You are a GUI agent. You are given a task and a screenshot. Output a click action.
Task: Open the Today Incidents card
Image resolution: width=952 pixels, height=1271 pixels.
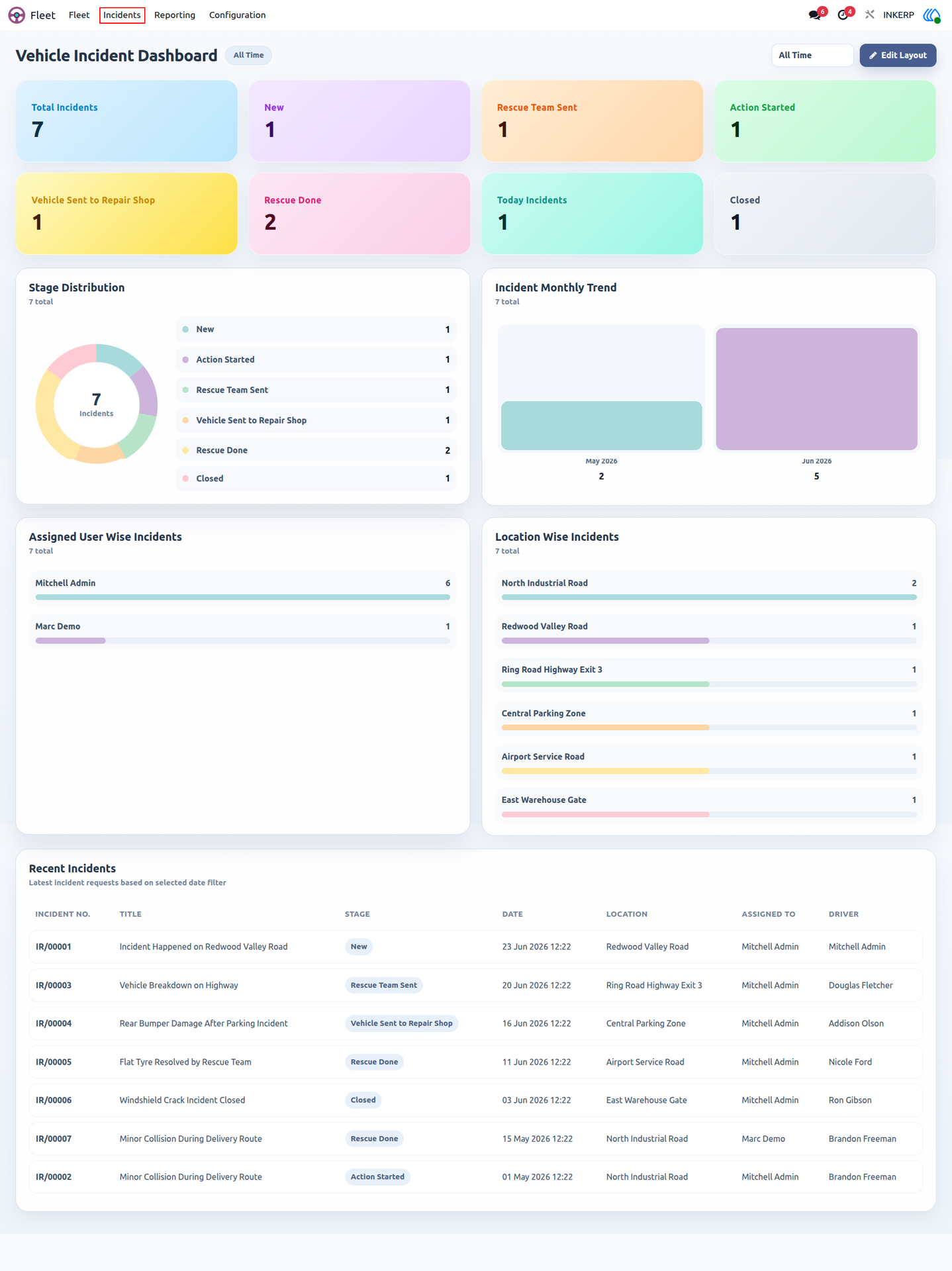[593, 214]
